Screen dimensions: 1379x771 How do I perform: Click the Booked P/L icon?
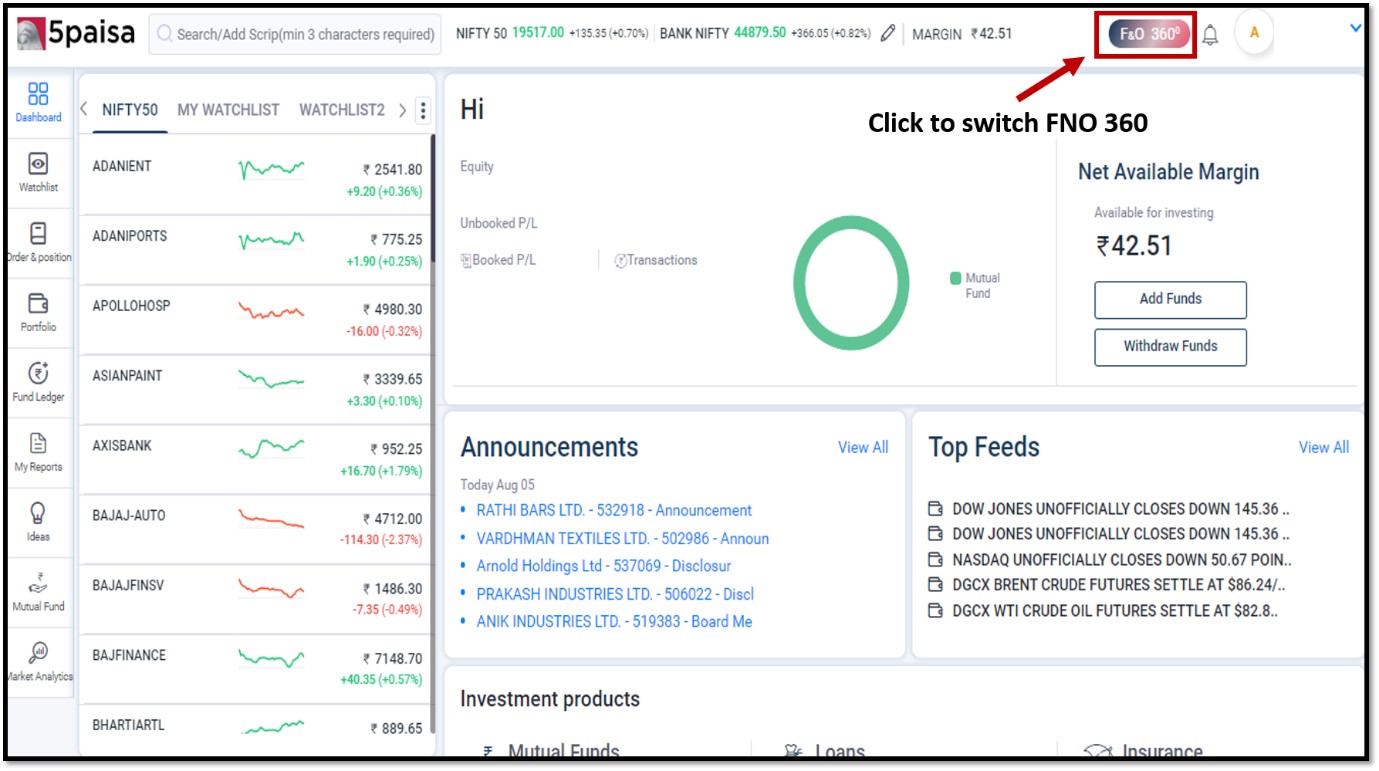click(466, 260)
